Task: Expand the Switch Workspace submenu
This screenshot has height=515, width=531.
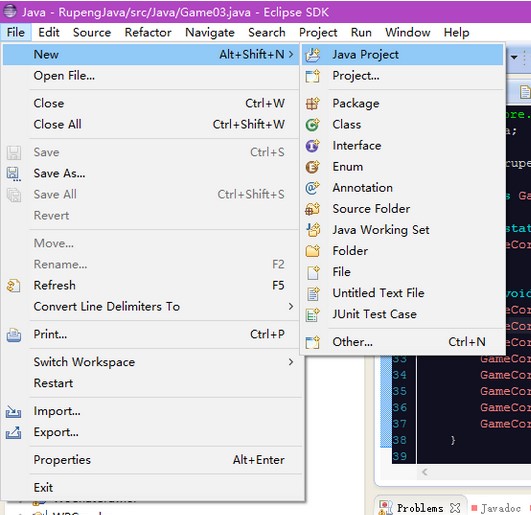Action: [291, 362]
